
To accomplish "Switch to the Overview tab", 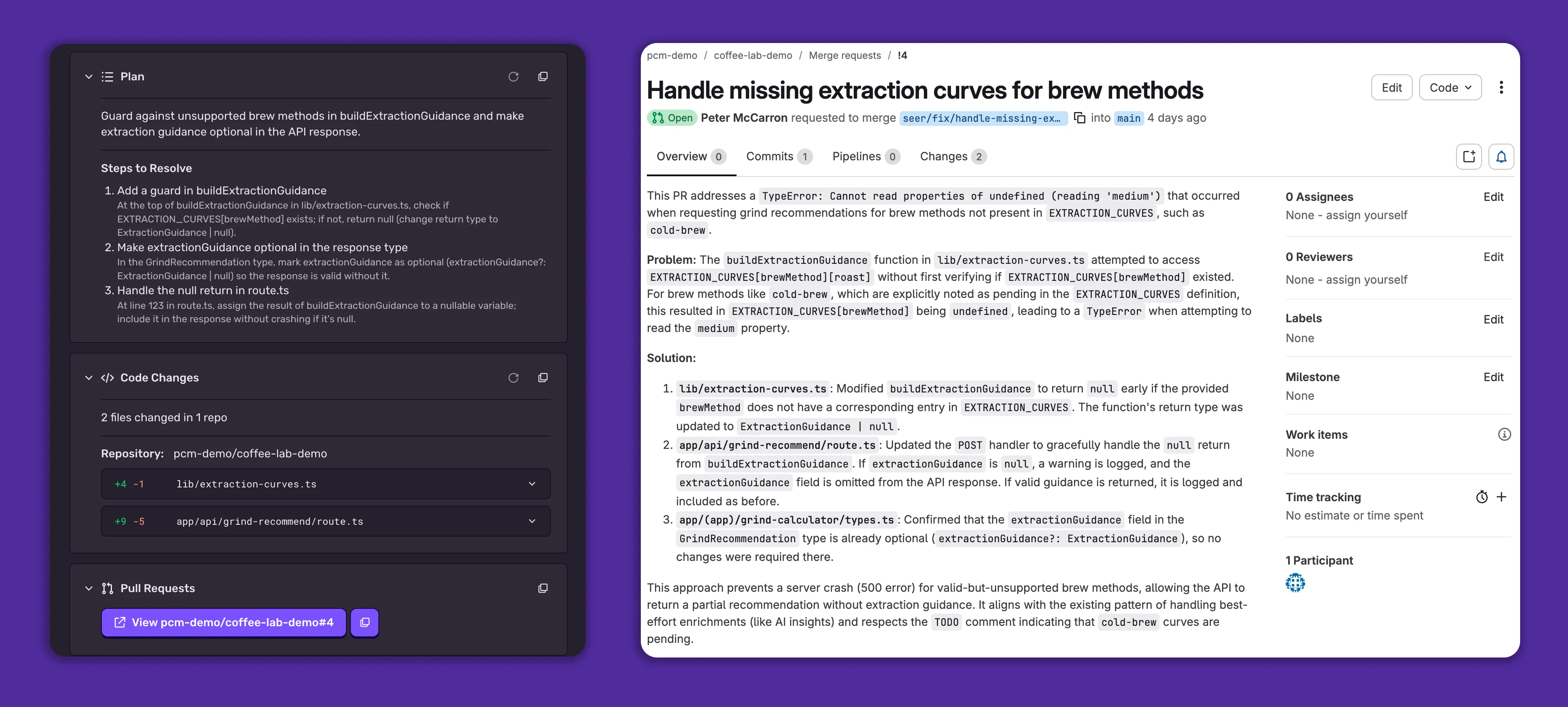I will pyautogui.click(x=691, y=157).
